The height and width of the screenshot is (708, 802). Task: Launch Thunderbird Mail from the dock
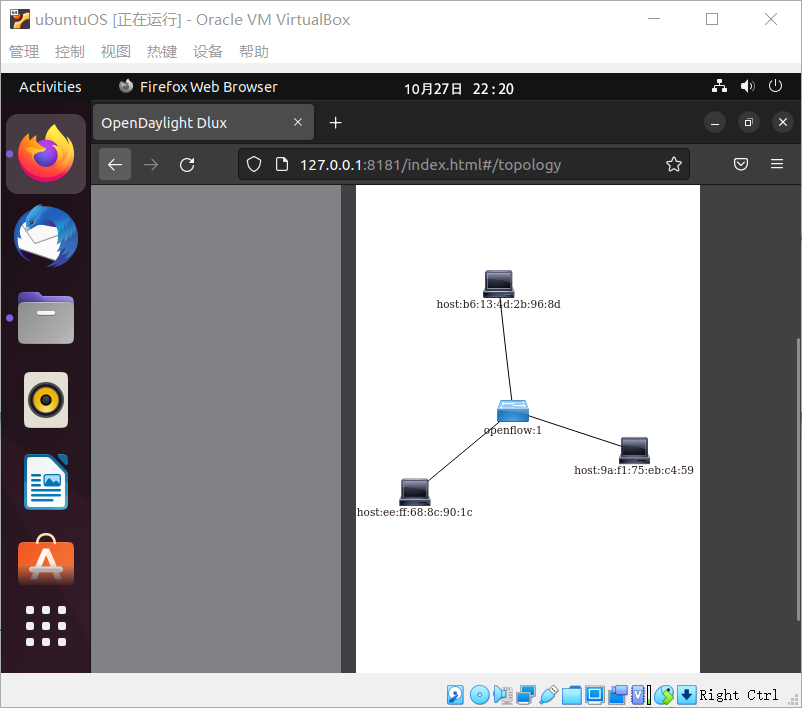(x=46, y=236)
